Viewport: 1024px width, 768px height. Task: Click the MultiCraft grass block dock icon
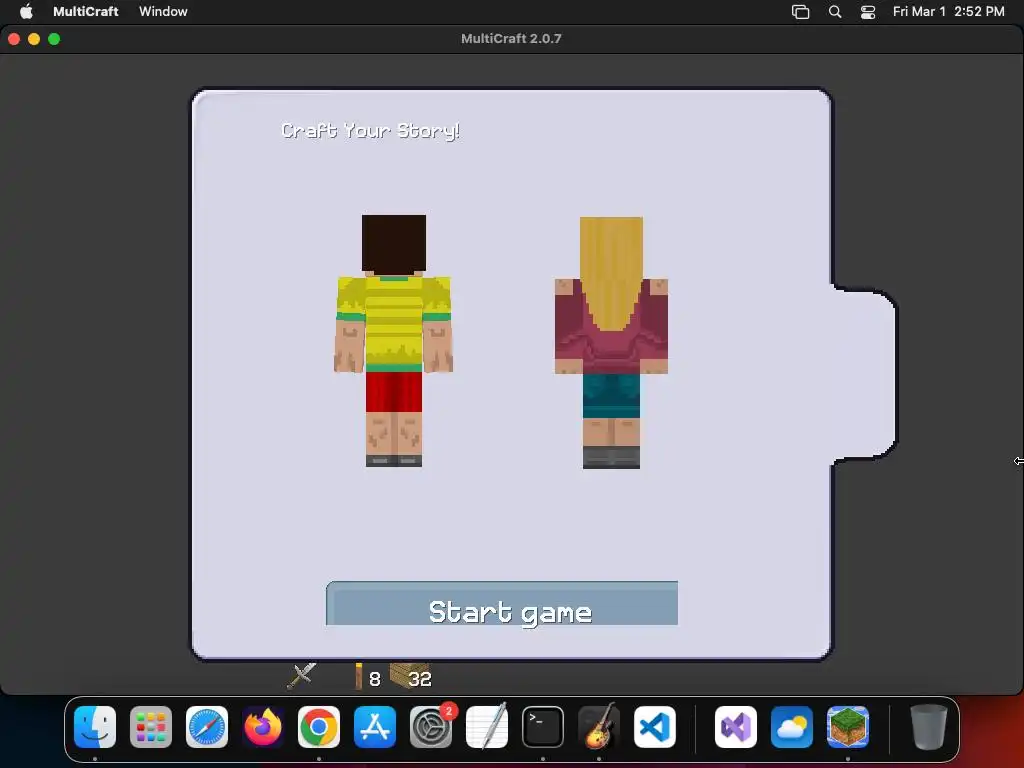click(848, 727)
